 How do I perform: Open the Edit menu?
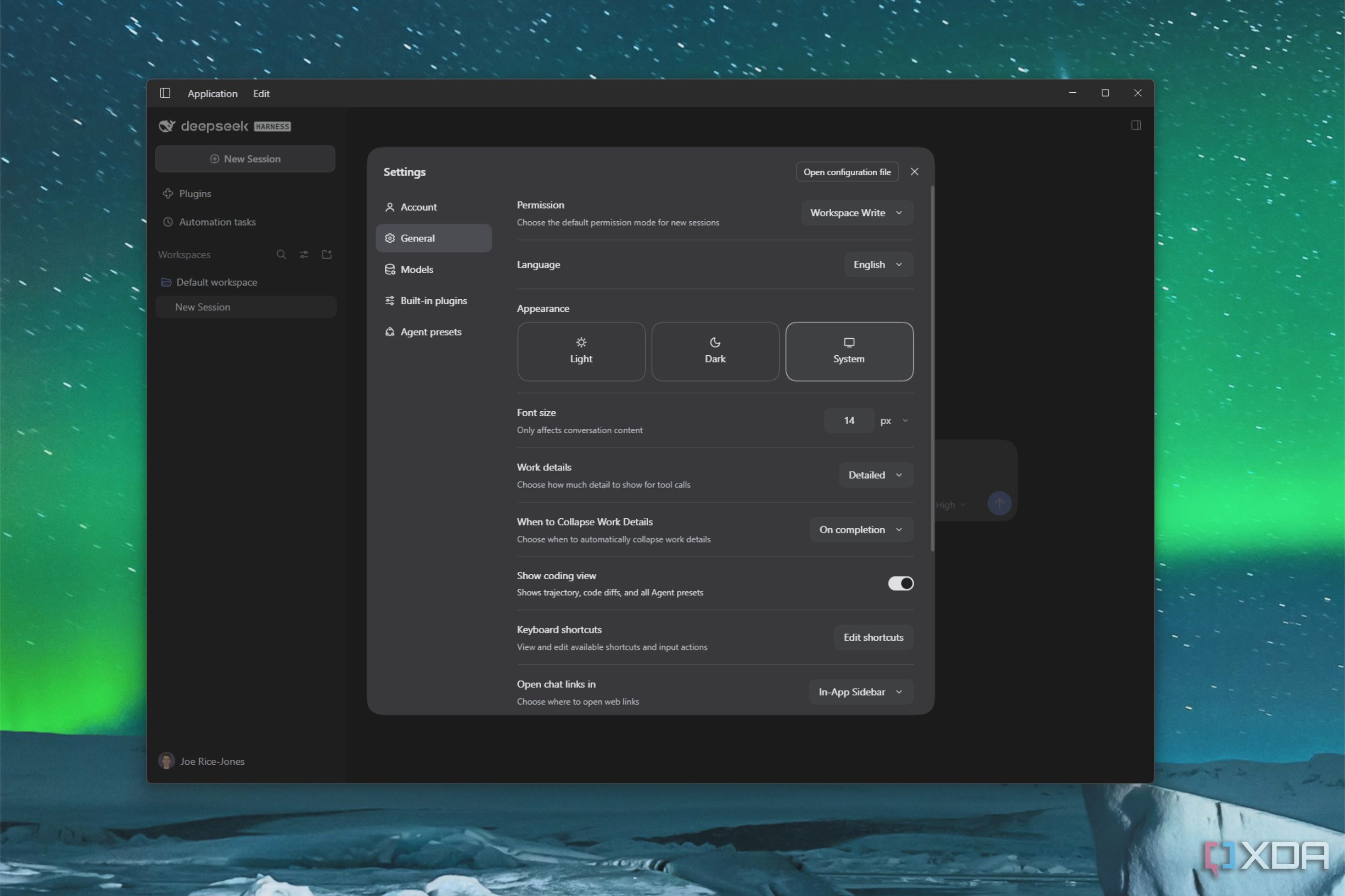[x=261, y=94]
